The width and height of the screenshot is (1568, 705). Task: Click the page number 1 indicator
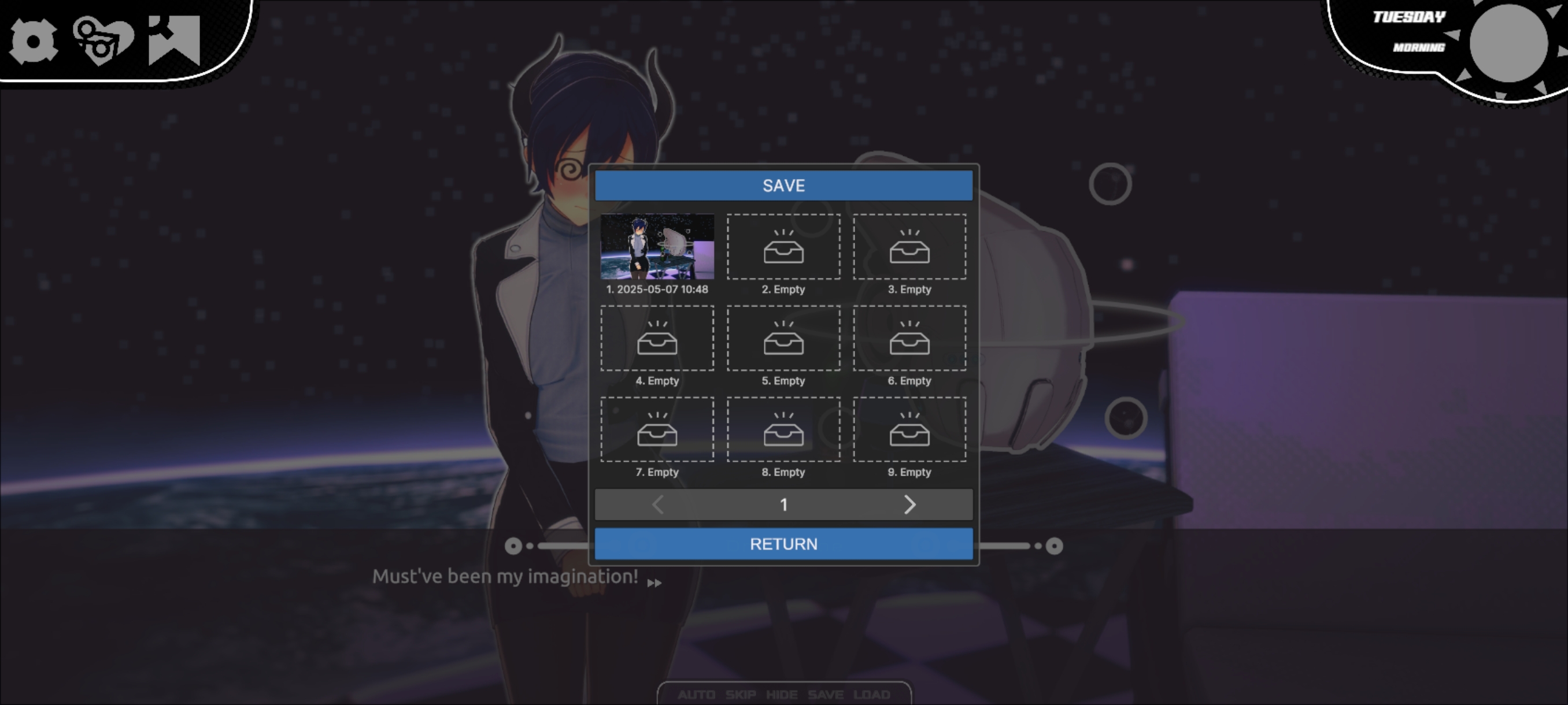pos(783,505)
